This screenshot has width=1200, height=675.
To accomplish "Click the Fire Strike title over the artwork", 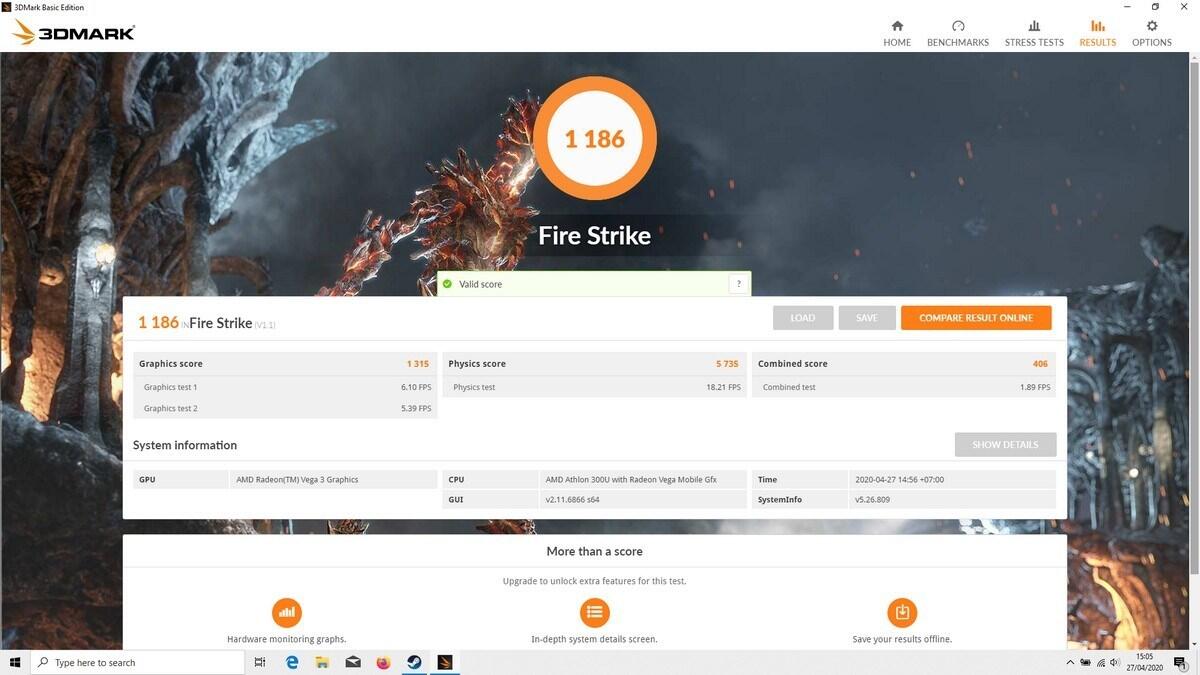I will point(595,236).
